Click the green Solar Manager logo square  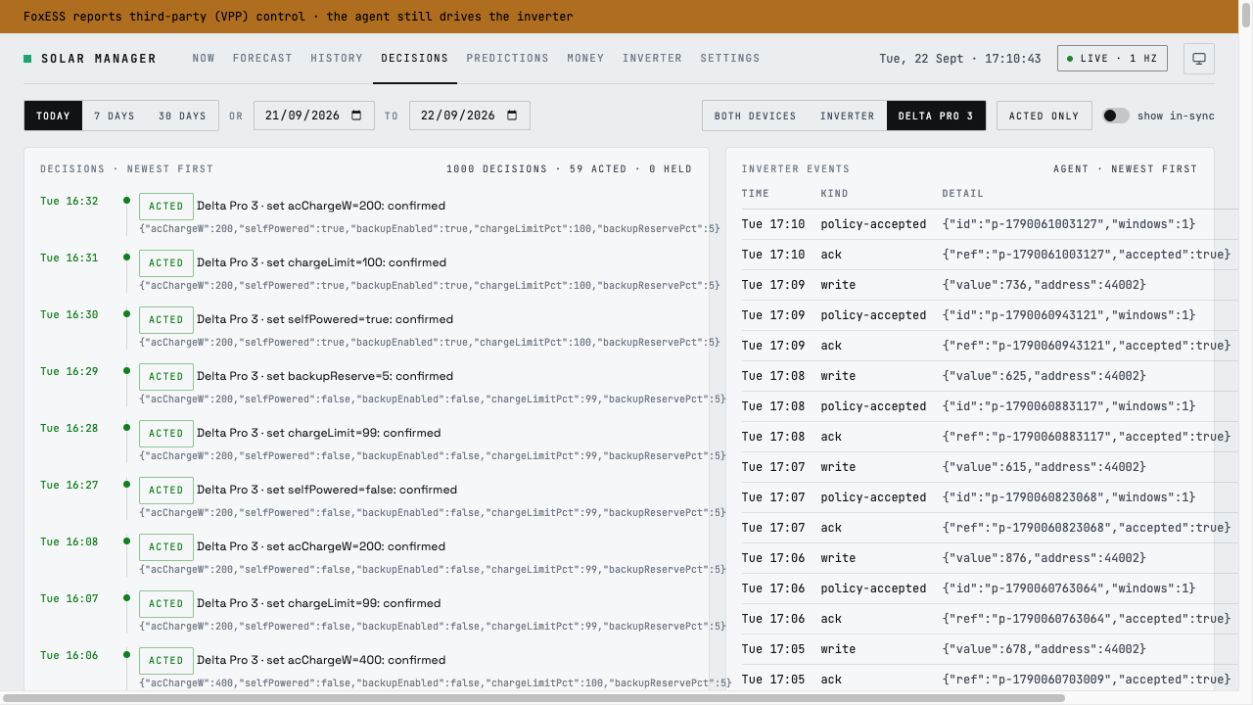tap(28, 59)
